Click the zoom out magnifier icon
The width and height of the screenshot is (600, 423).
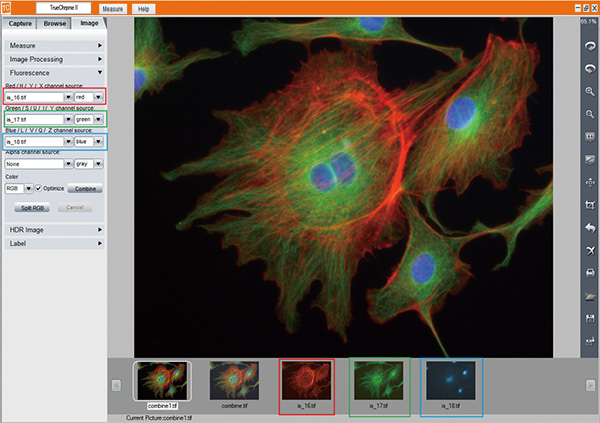pos(588,114)
